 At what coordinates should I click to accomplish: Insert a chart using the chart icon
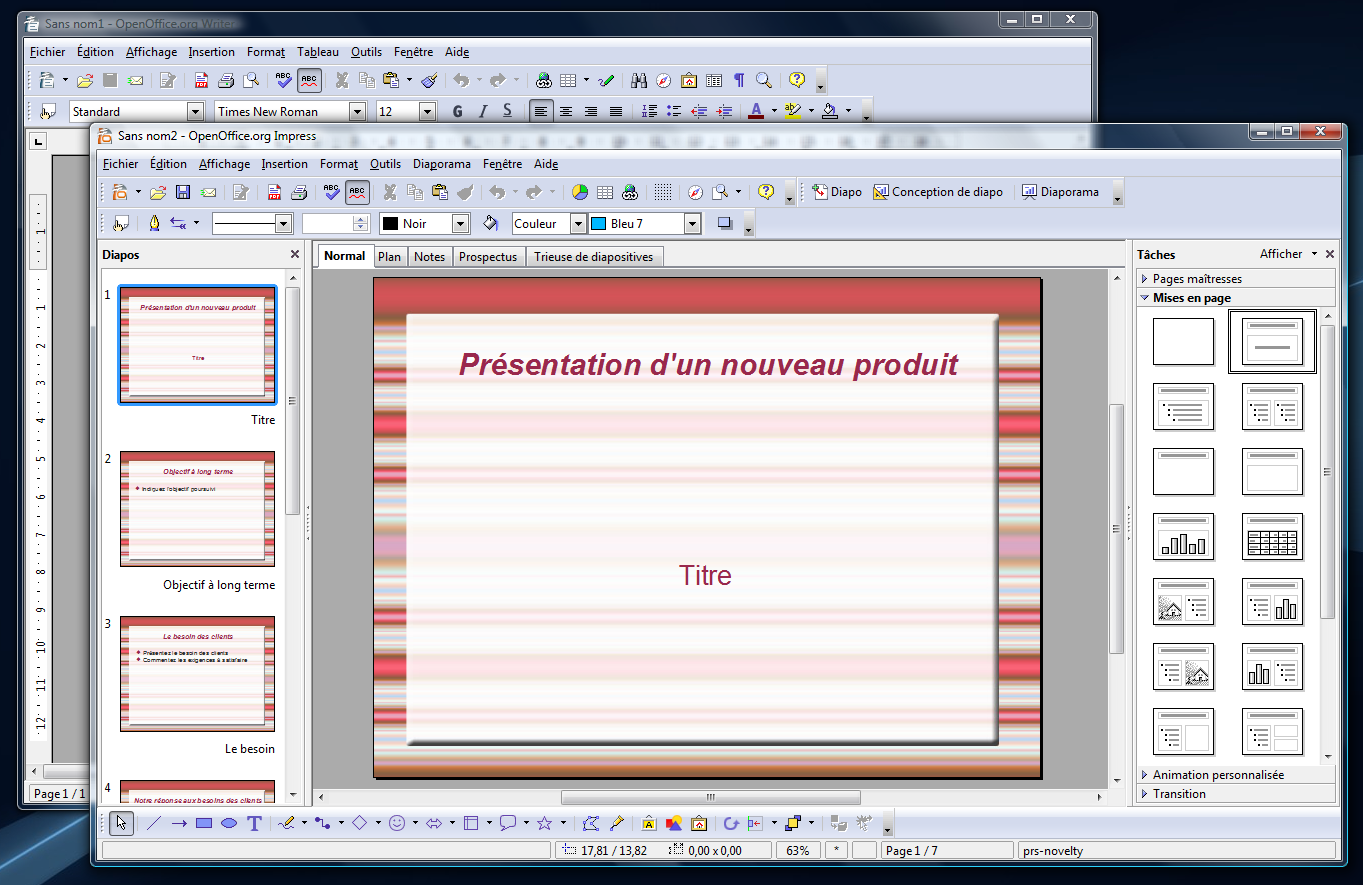[x=580, y=192]
